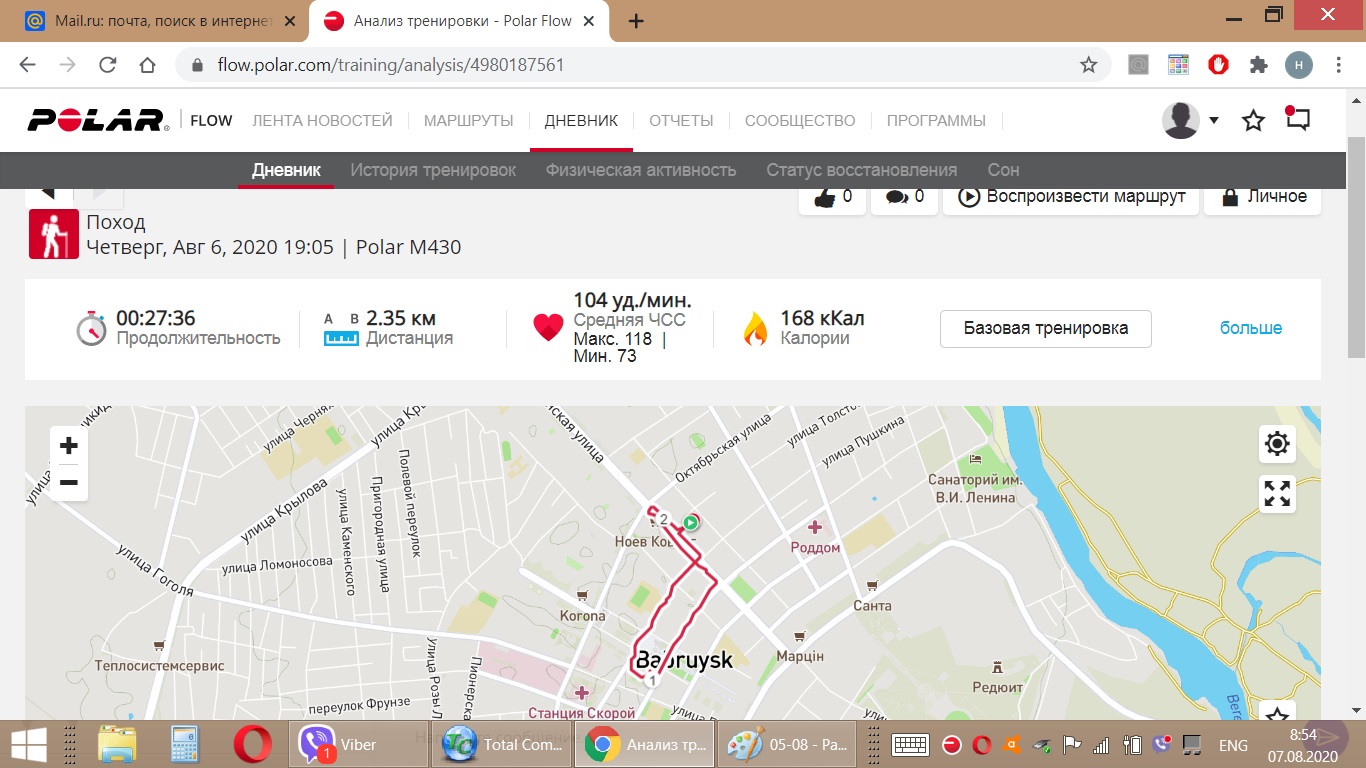Screen dimensions: 1366x768
Task: Switch to the Paint taskbar window
Action: (786, 744)
